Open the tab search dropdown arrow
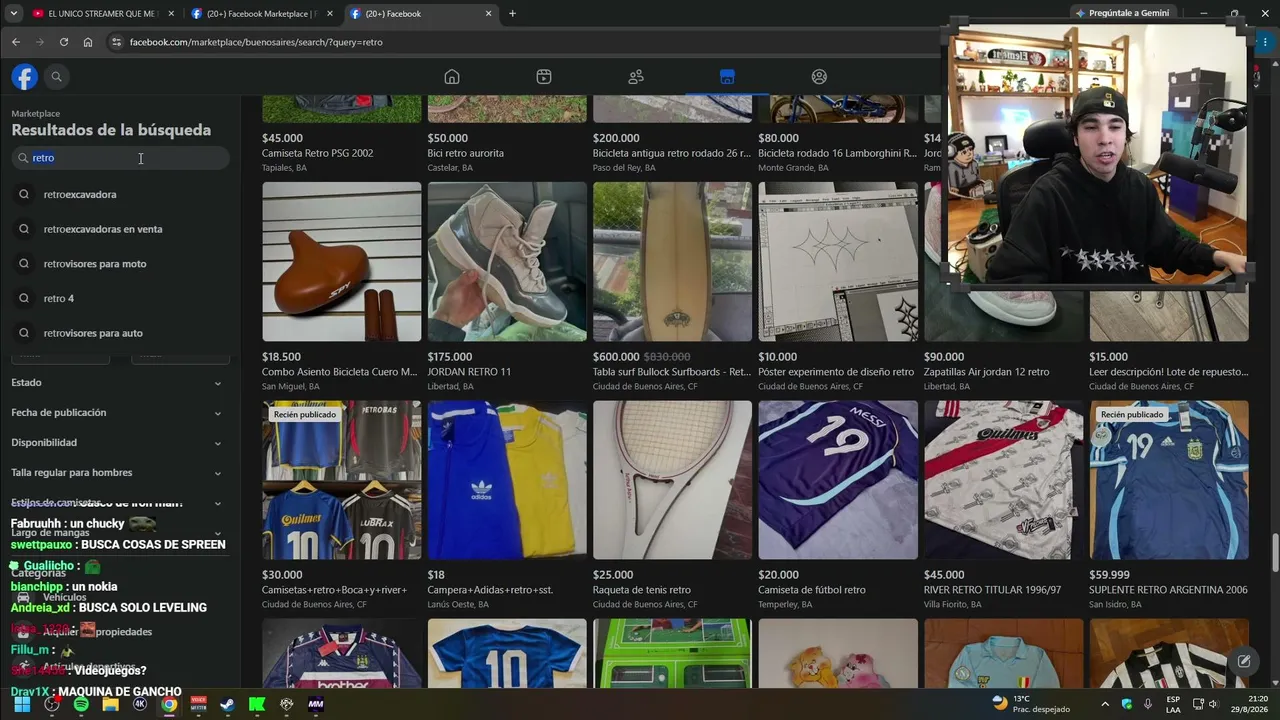The height and width of the screenshot is (720, 1280). [x=14, y=14]
